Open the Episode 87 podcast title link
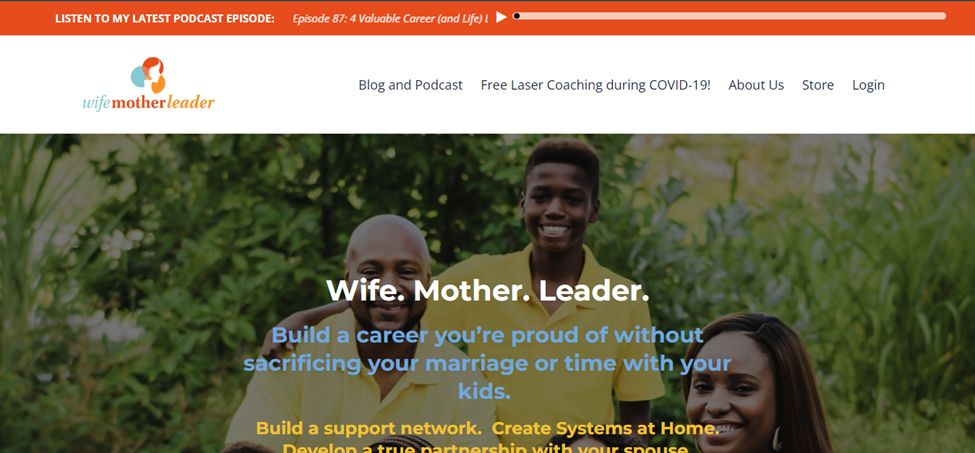Image resolution: width=975 pixels, height=453 pixels. [390, 18]
